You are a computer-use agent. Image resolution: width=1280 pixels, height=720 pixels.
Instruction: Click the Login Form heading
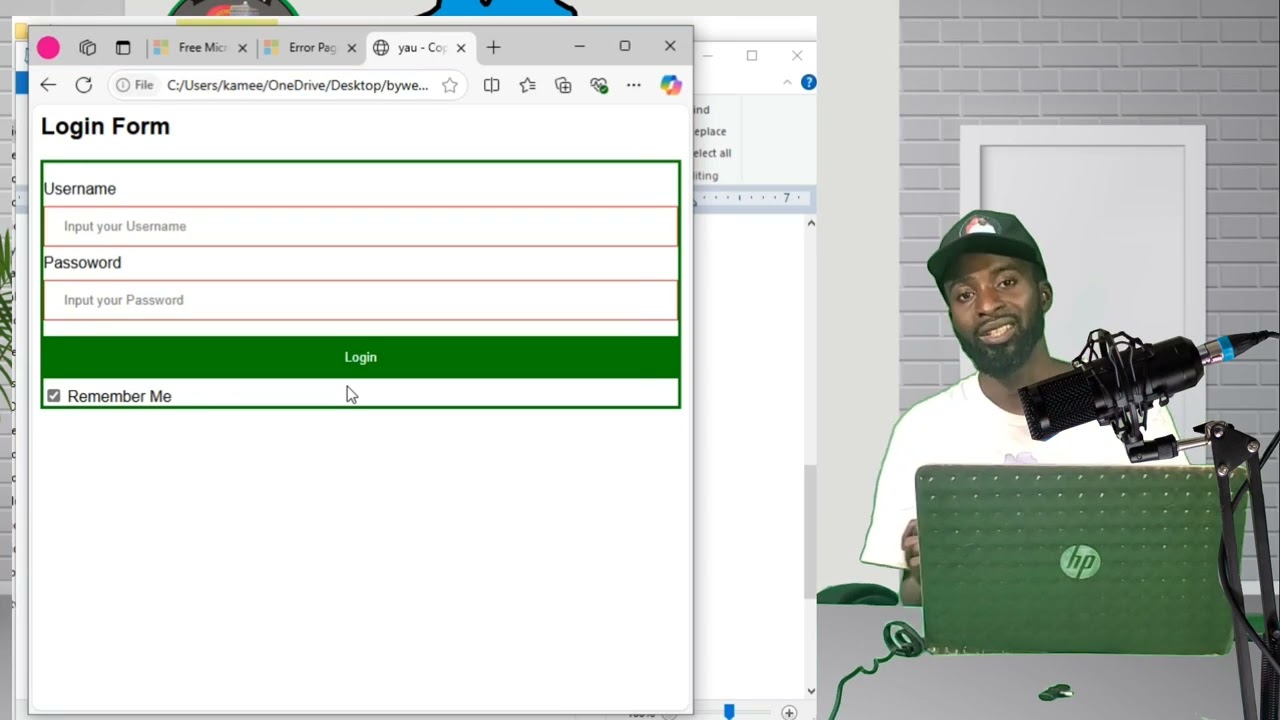(x=105, y=126)
